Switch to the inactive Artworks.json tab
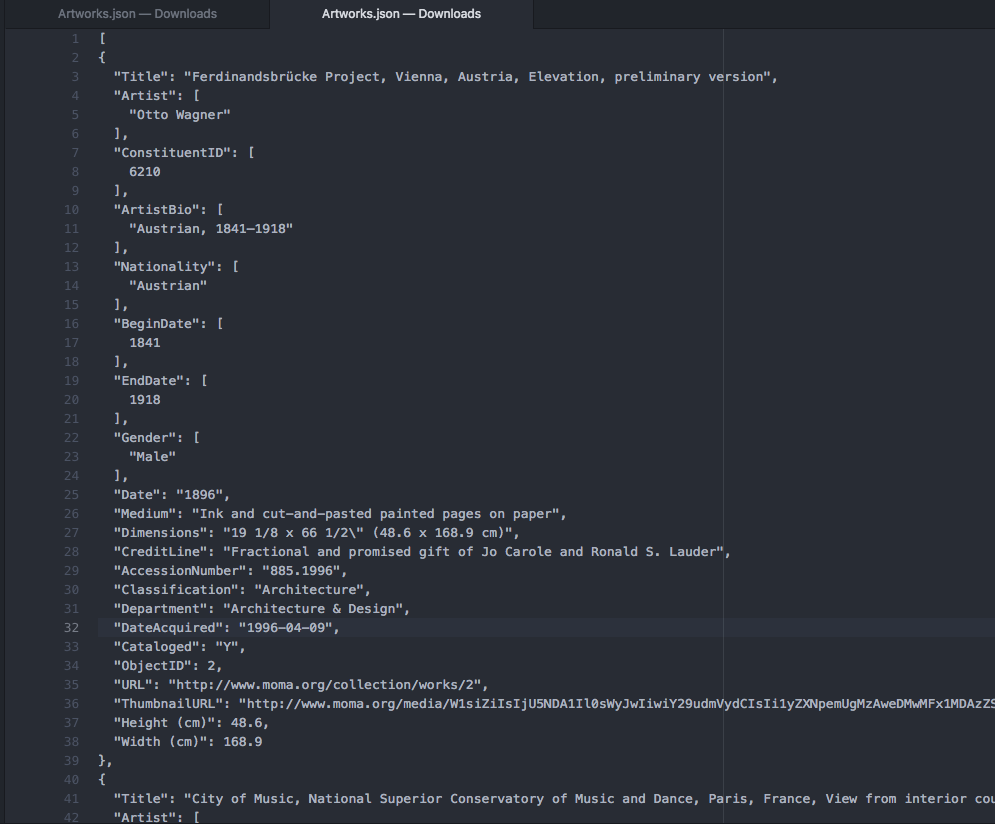 (137, 14)
